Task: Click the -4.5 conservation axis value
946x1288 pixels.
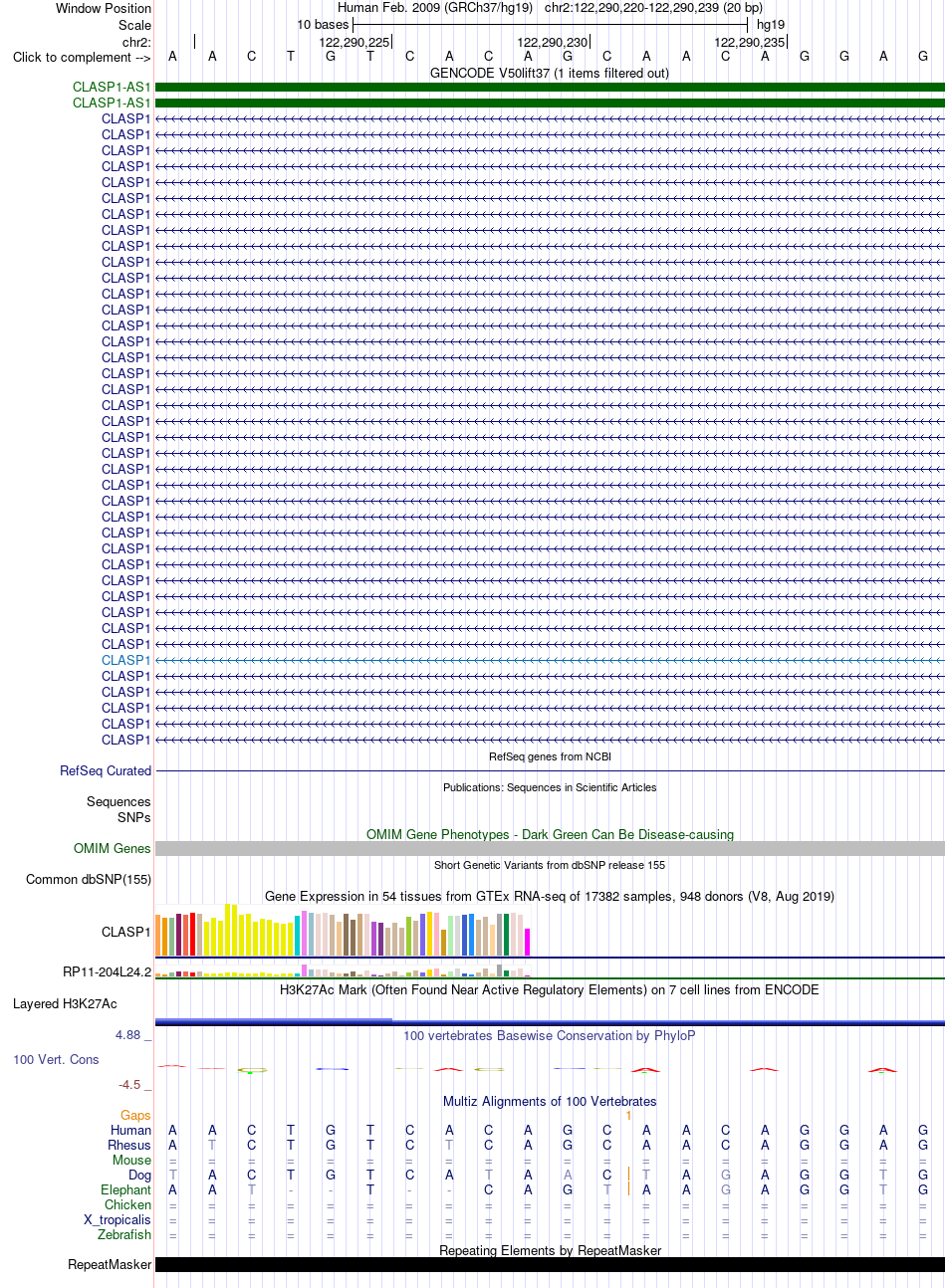Action: [x=129, y=1085]
